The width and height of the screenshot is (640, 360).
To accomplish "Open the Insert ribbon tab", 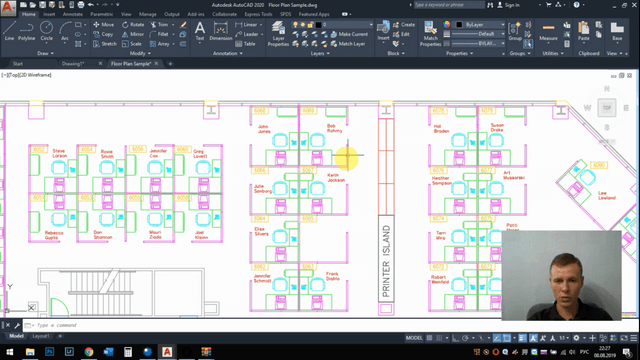I will pos(49,14).
